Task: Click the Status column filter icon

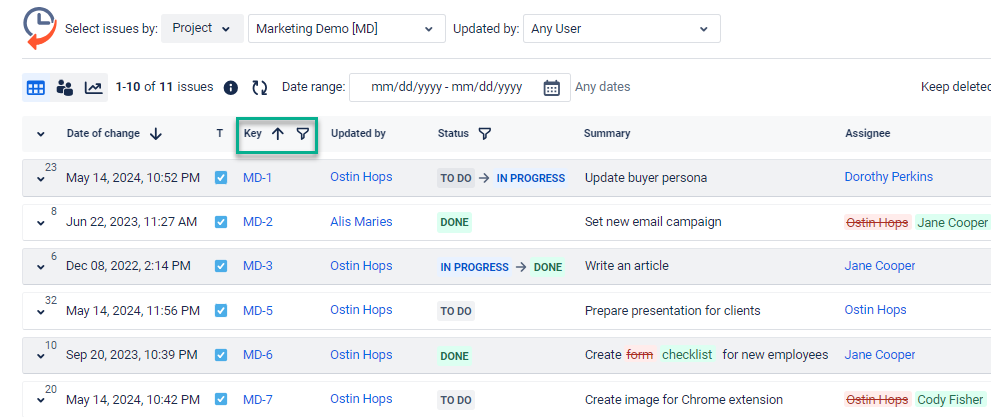Action: click(x=485, y=134)
